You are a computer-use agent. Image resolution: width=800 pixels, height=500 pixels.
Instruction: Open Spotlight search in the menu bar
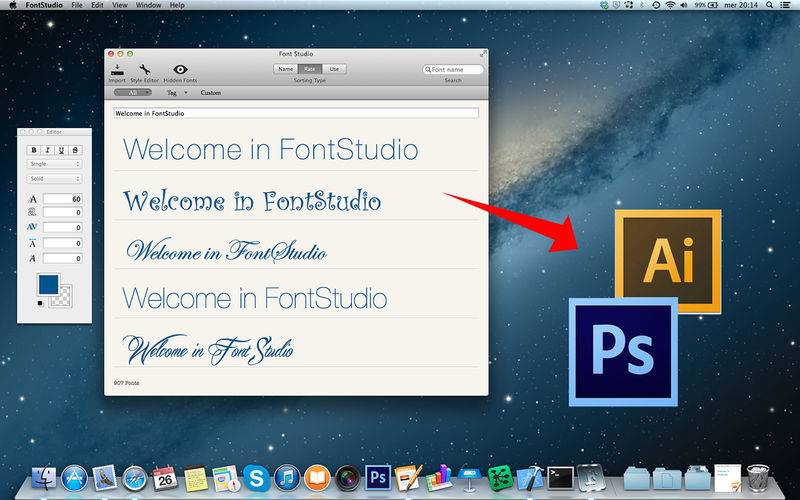(770, 5)
